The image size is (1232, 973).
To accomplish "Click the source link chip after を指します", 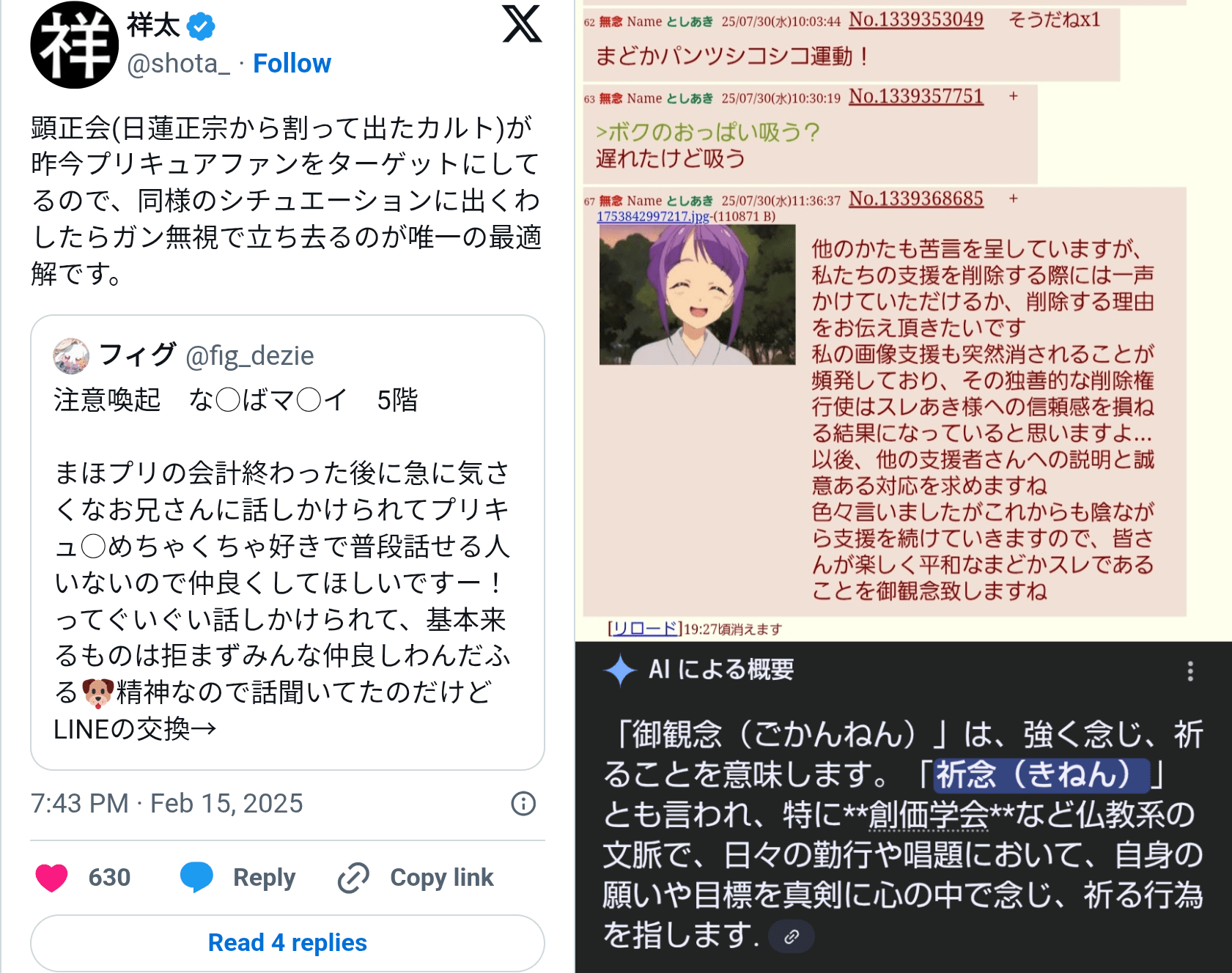I will (792, 936).
